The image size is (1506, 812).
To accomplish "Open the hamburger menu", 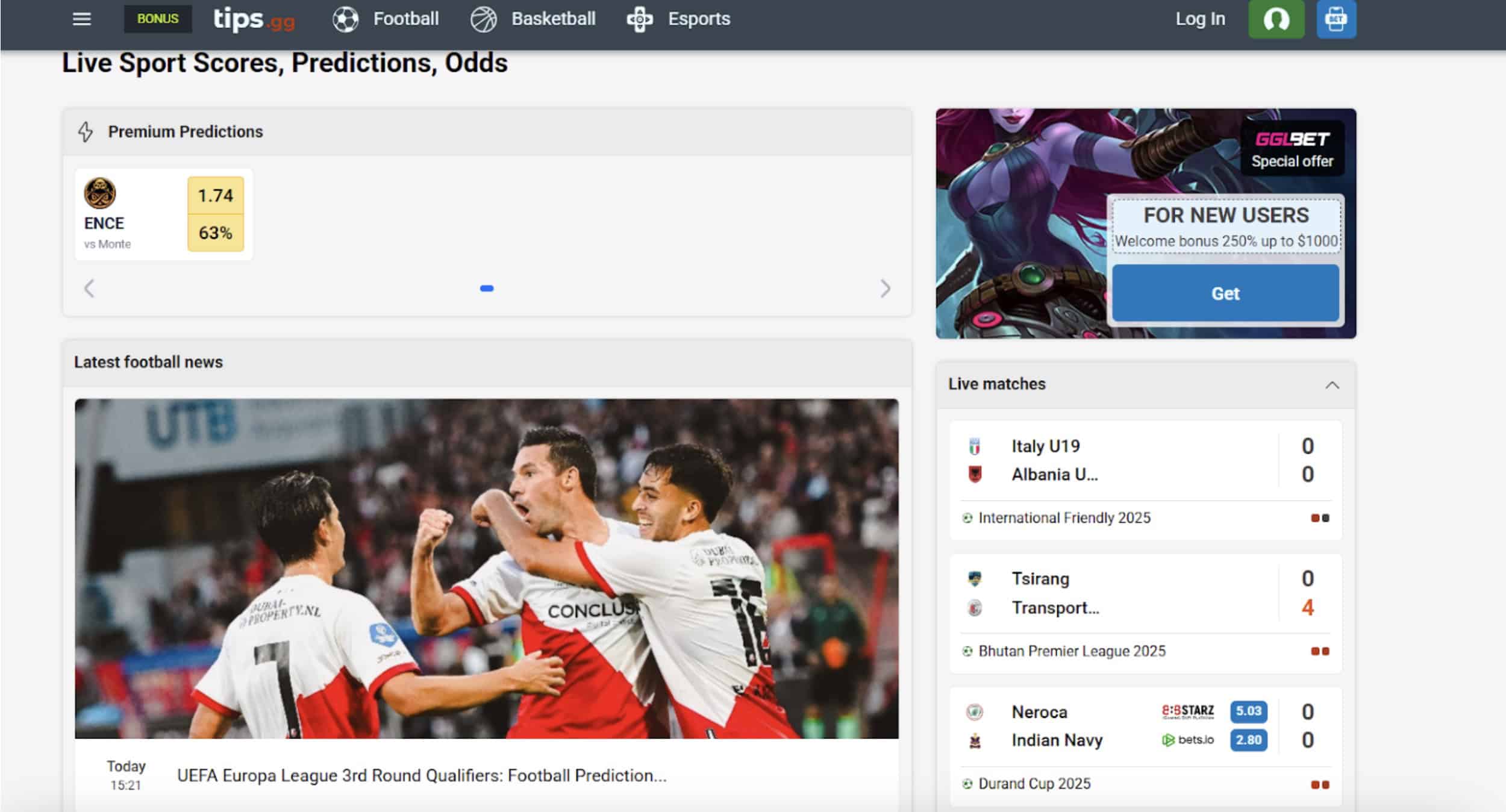I will click(x=82, y=19).
